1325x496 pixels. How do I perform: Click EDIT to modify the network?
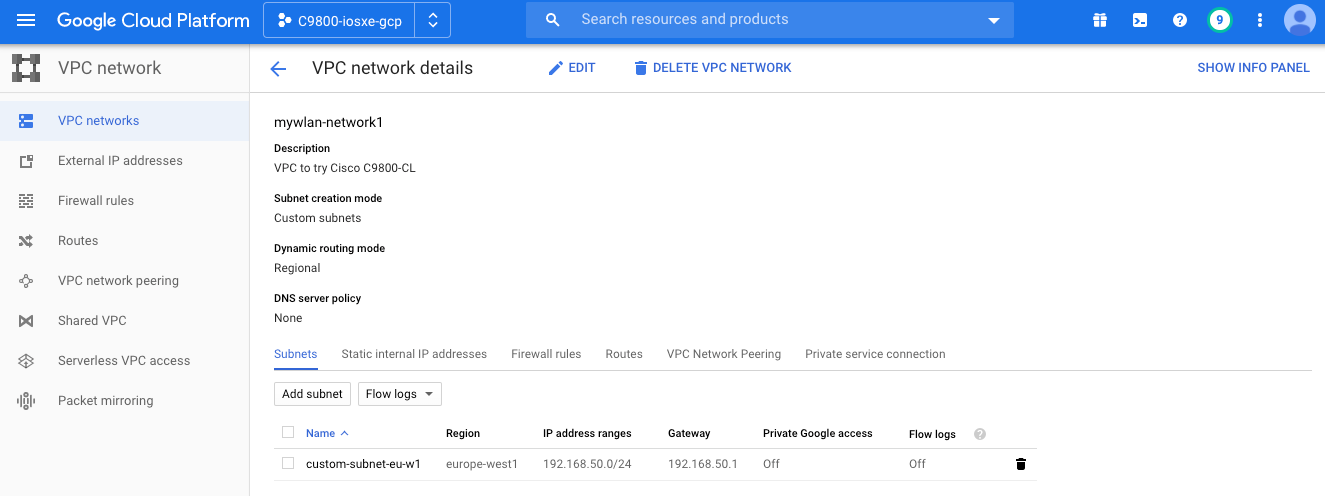coord(572,68)
